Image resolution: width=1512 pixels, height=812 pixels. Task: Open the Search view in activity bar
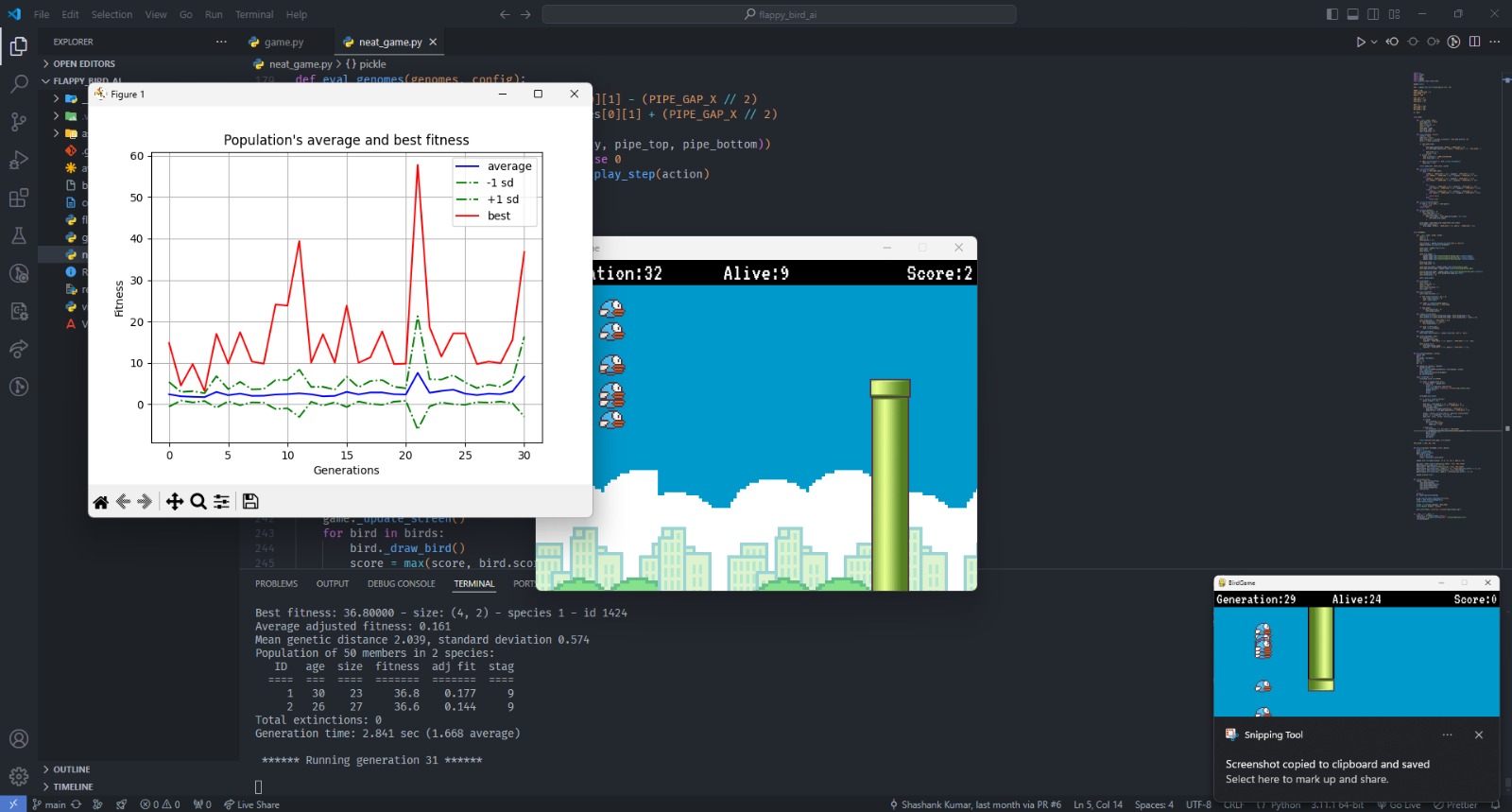(x=18, y=84)
